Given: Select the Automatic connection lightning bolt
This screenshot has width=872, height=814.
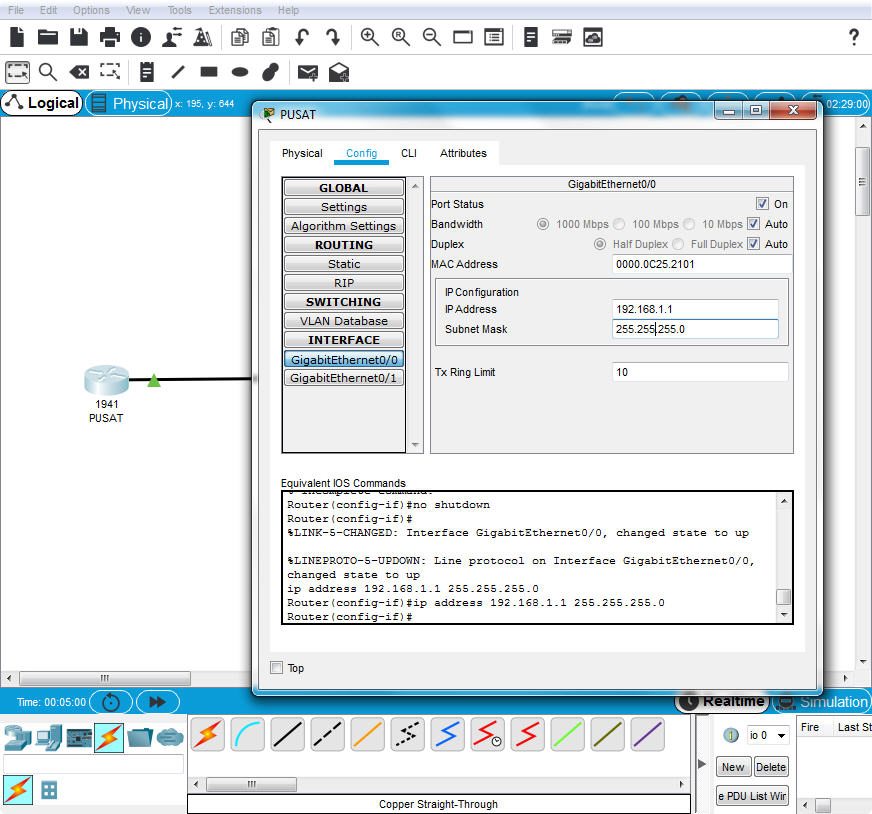Looking at the screenshot, I should click(x=208, y=734).
